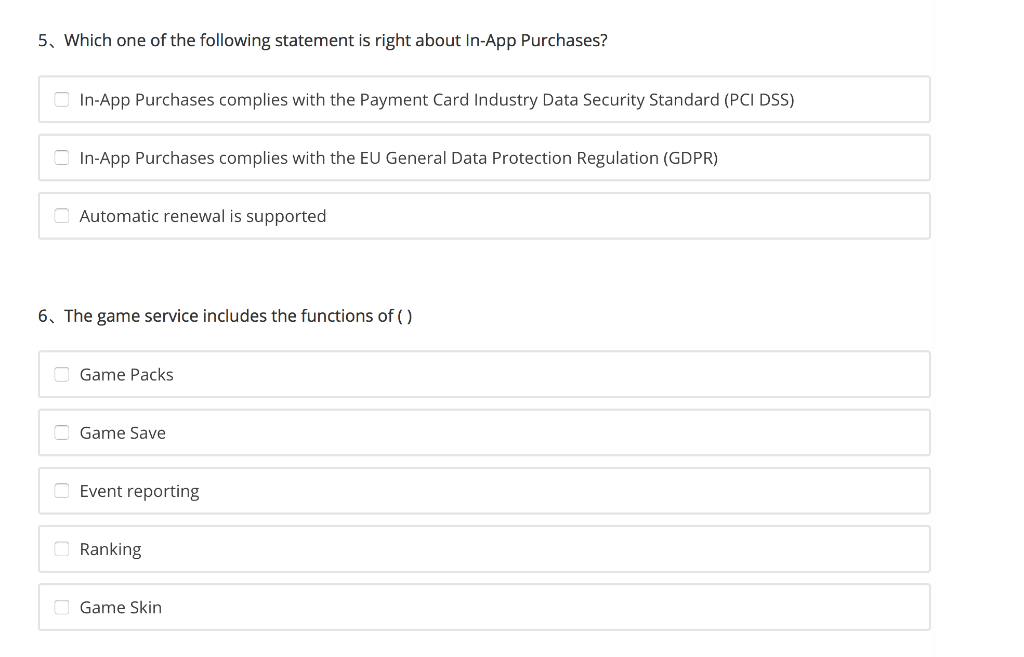Mark the Game Skin checkbox
The image size is (1024, 657).
pos(62,607)
